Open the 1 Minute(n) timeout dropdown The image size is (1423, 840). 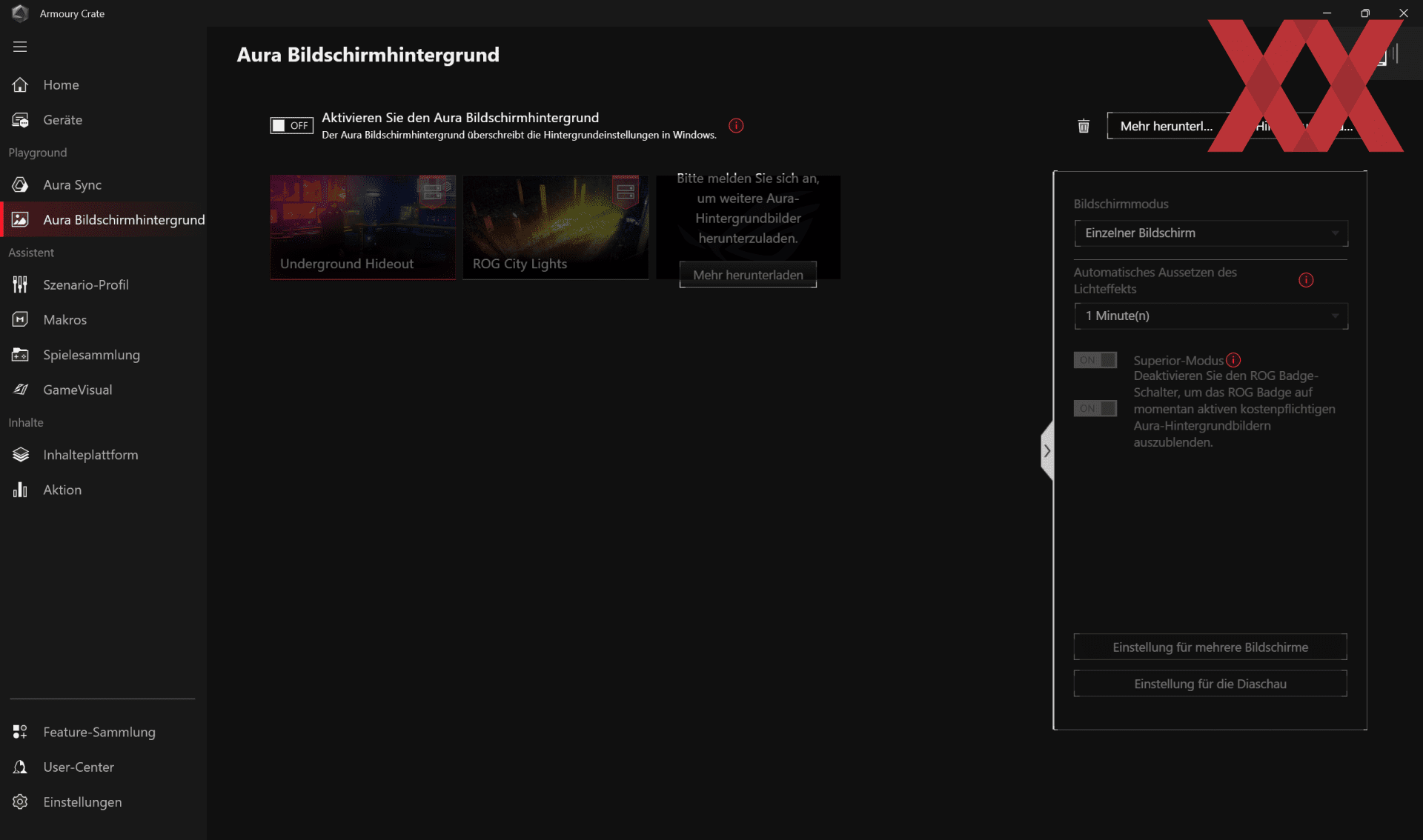[1211, 316]
